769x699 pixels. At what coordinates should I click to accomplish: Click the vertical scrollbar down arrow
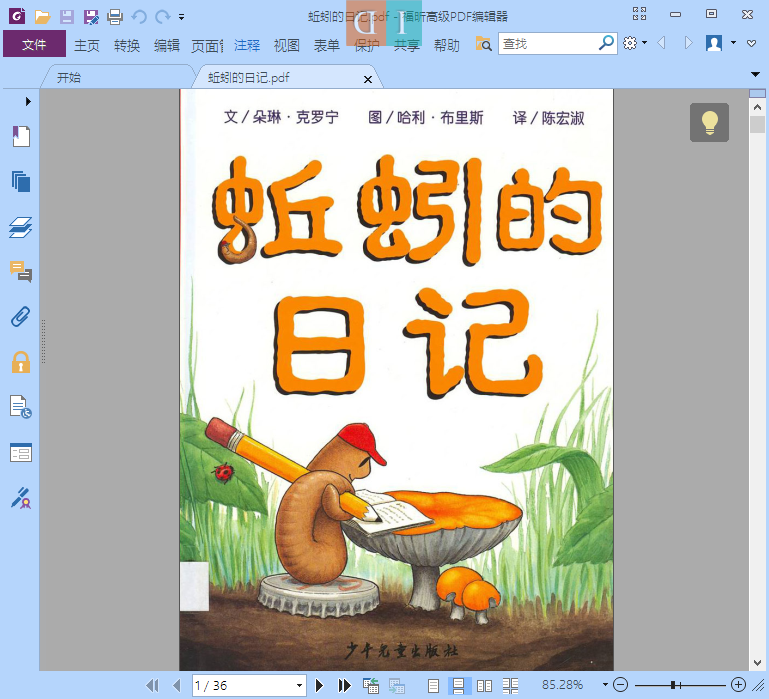[757, 663]
